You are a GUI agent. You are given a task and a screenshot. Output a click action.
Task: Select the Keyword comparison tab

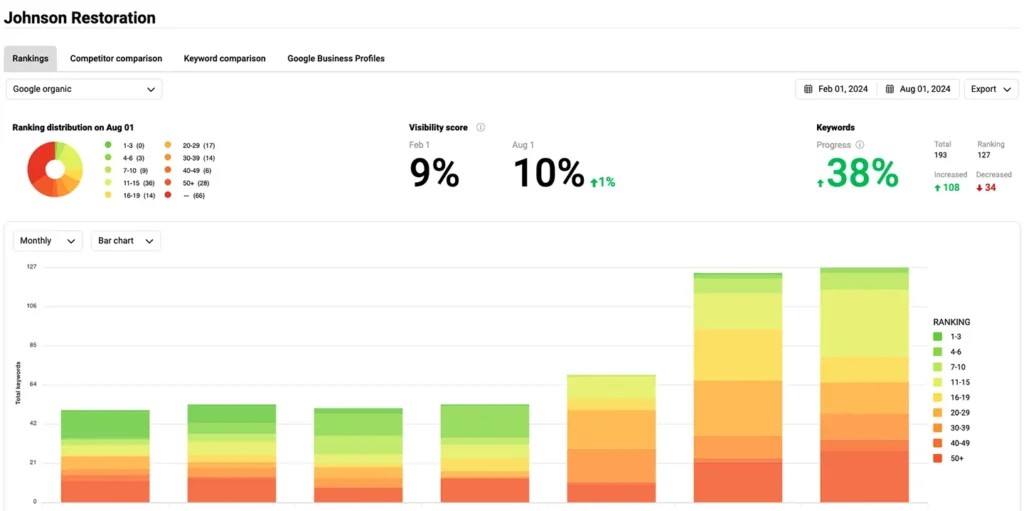[x=225, y=59]
